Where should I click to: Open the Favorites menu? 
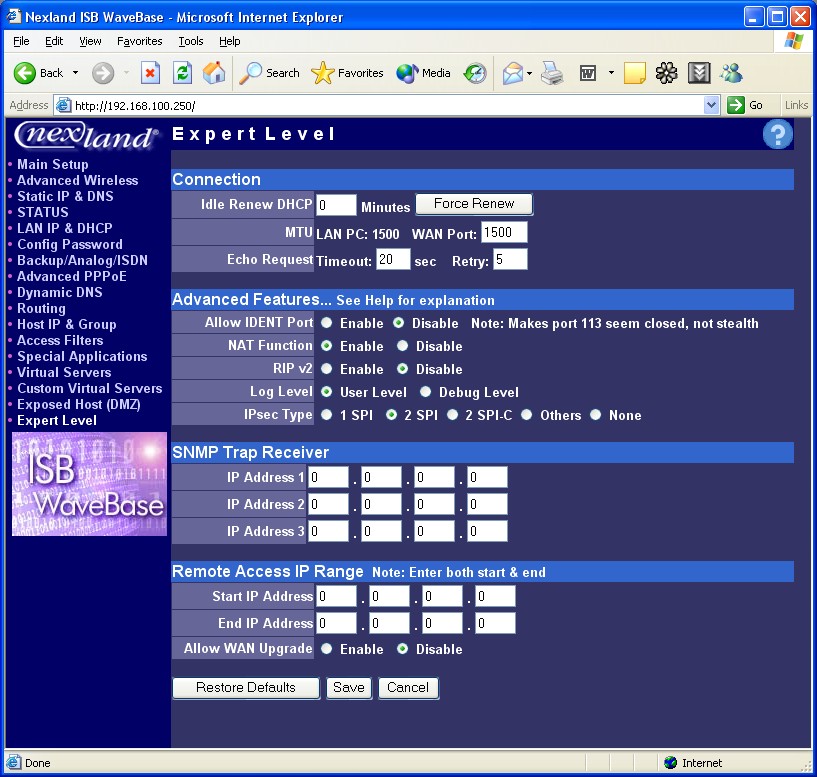(x=140, y=41)
